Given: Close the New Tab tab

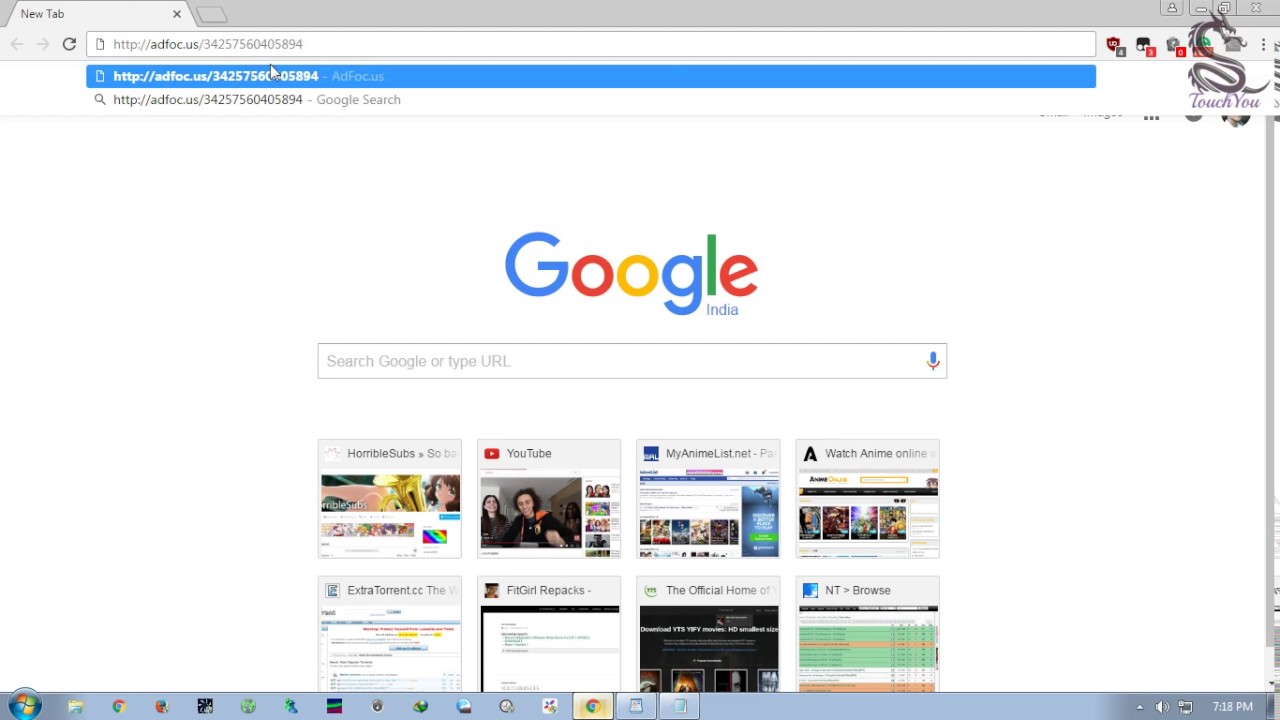Looking at the screenshot, I should (x=177, y=14).
